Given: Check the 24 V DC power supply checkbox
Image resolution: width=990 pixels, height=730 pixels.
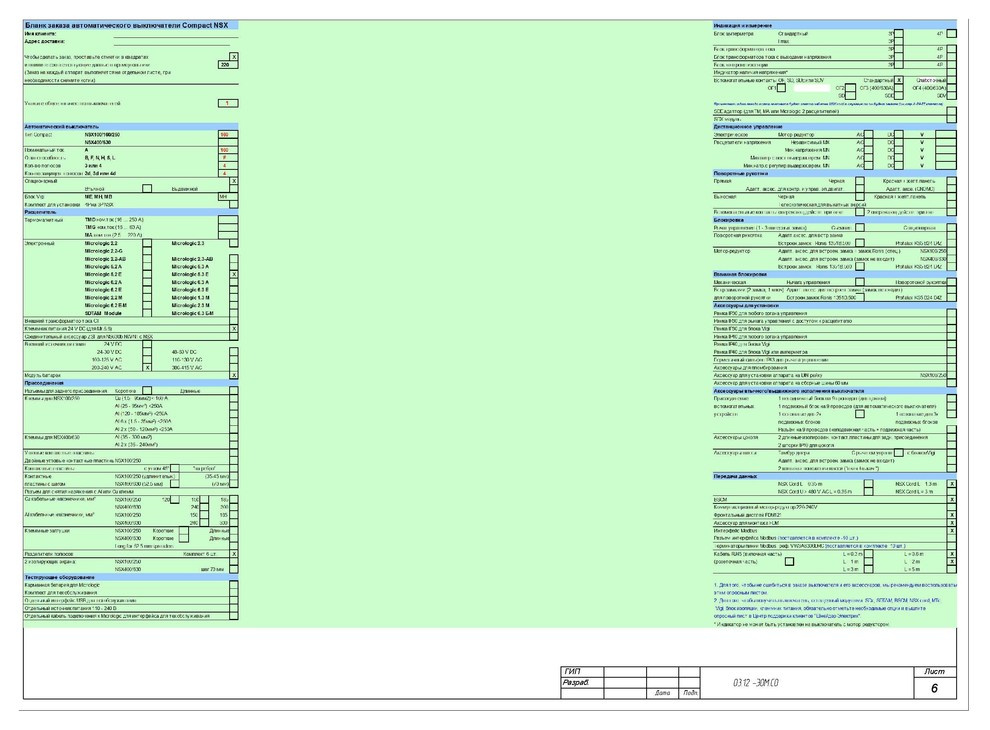Looking at the screenshot, I should (x=147, y=344).
